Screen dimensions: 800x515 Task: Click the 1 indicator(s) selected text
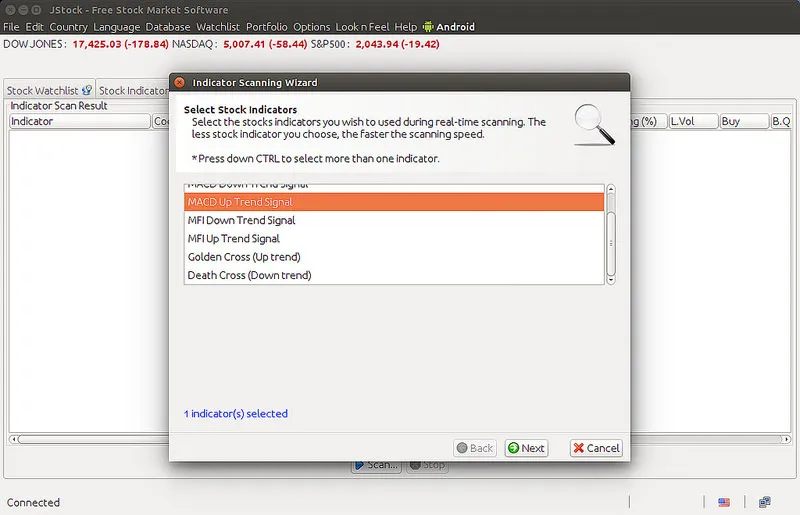(x=236, y=413)
